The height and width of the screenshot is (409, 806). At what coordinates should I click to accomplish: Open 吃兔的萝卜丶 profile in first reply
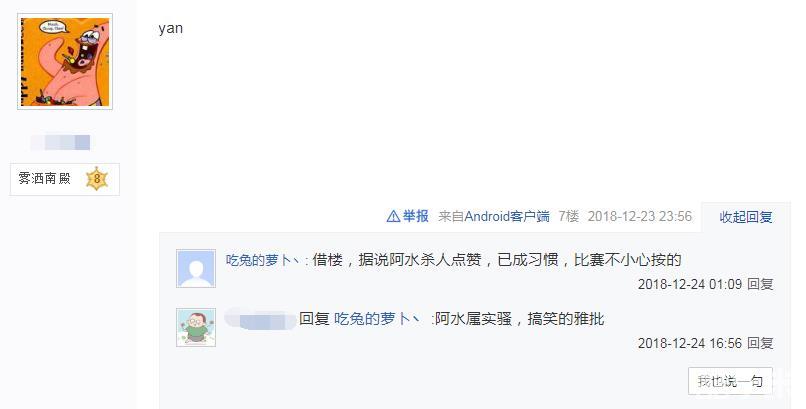(263, 260)
